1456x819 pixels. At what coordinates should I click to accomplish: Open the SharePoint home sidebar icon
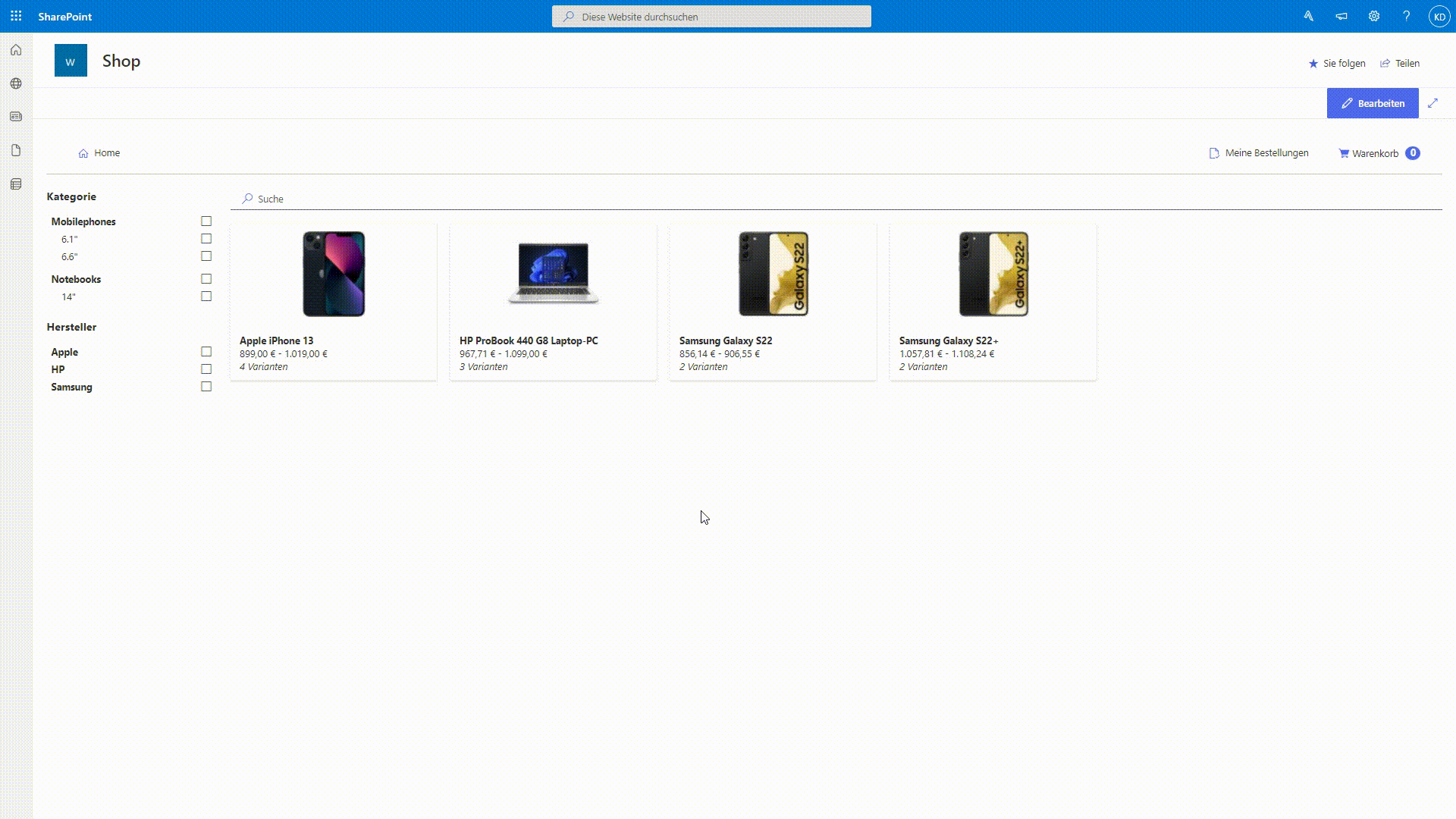[16, 50]
